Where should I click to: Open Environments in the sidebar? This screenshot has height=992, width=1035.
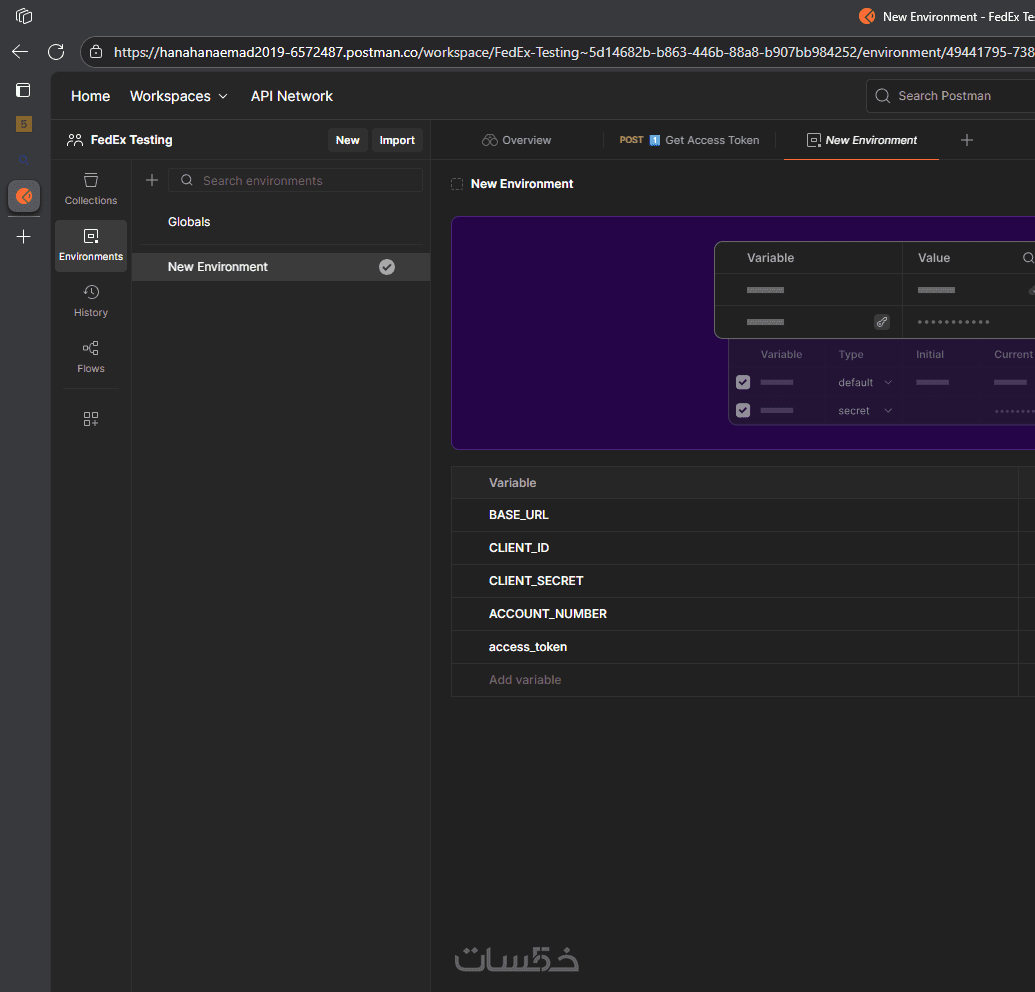(91, 245)
